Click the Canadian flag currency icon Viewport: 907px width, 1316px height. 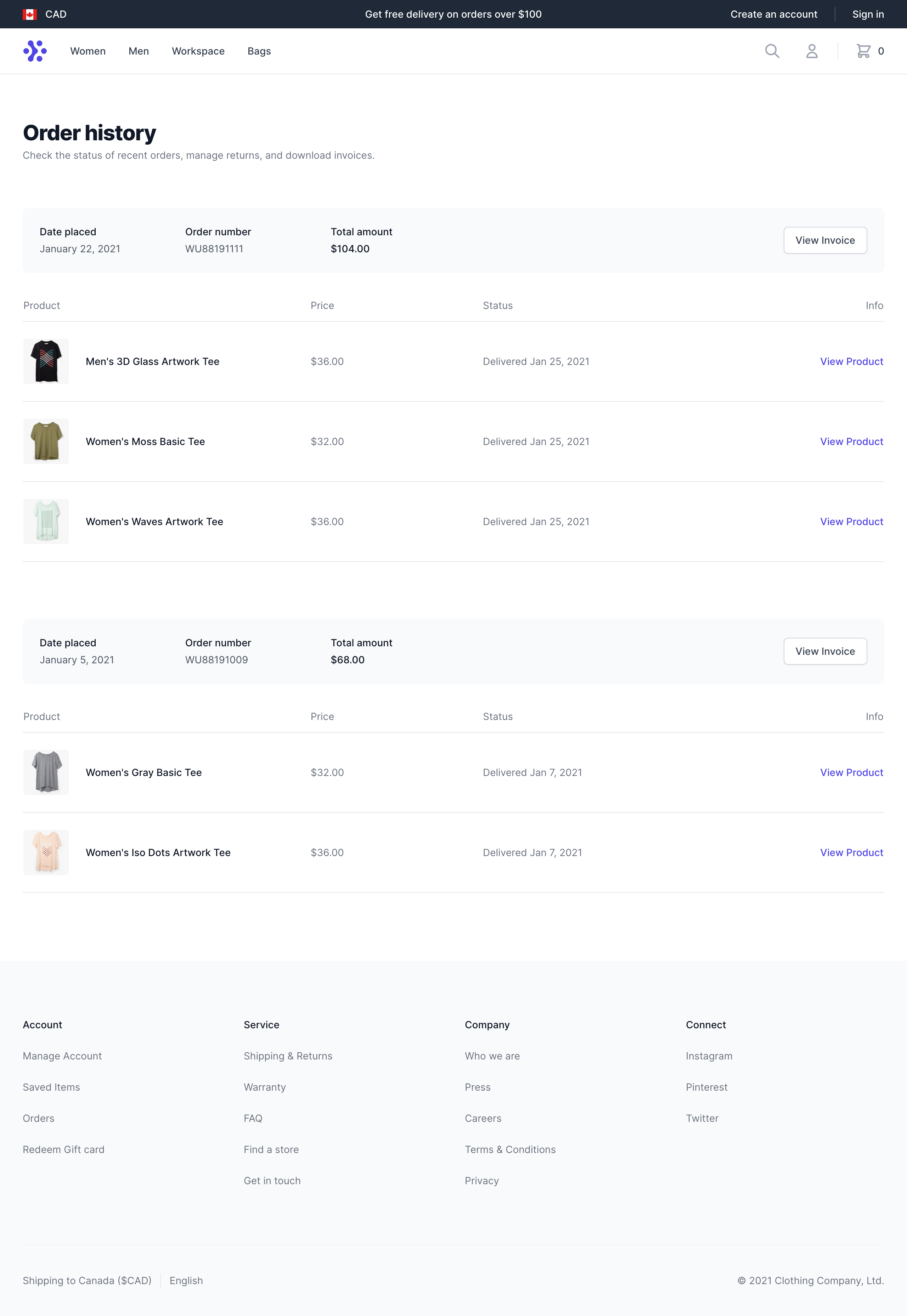click(x=29, y=14)
